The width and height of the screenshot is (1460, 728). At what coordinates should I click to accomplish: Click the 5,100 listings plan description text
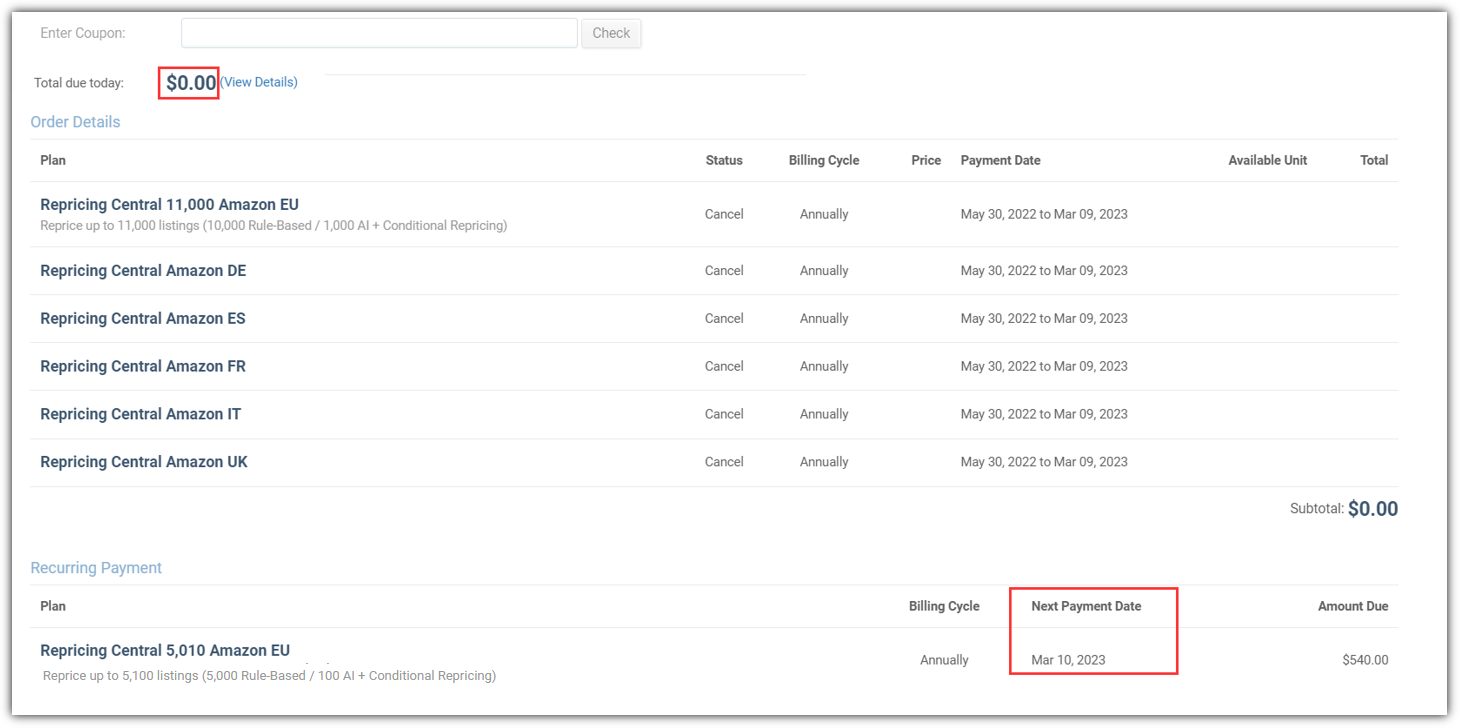269,676
